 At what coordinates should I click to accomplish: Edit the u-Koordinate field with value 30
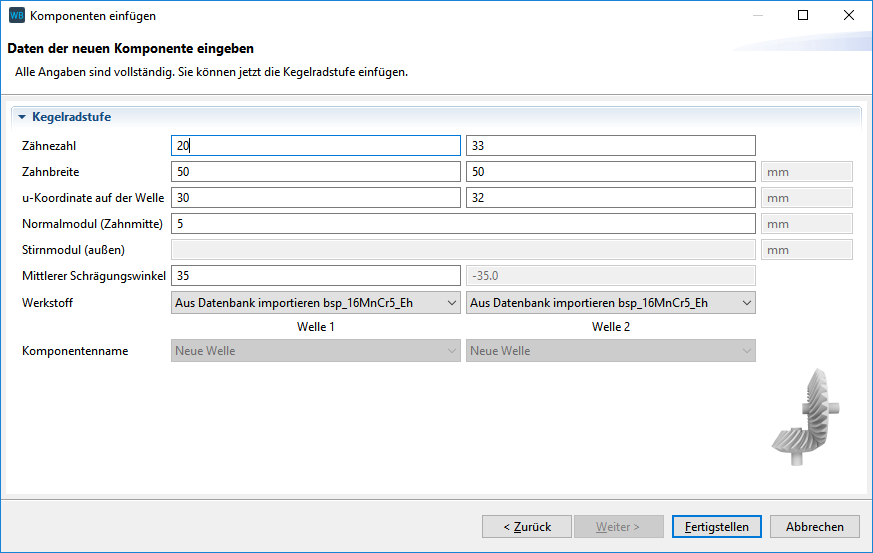tap(315, 198)
